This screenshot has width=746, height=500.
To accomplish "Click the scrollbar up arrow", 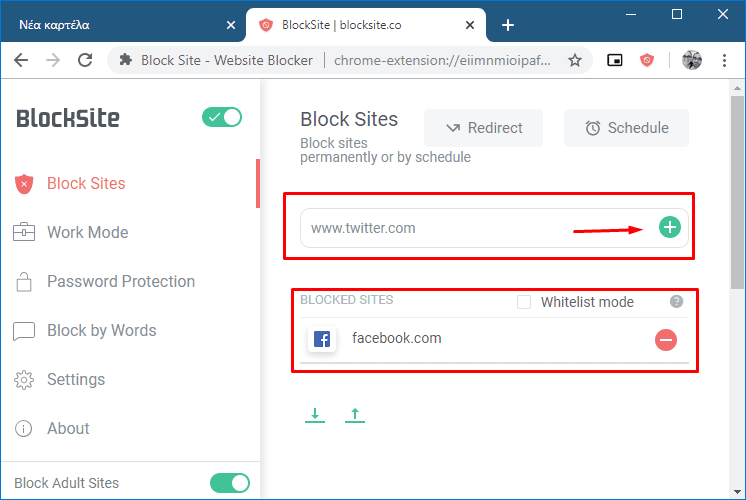I will (x=737, y=88).
